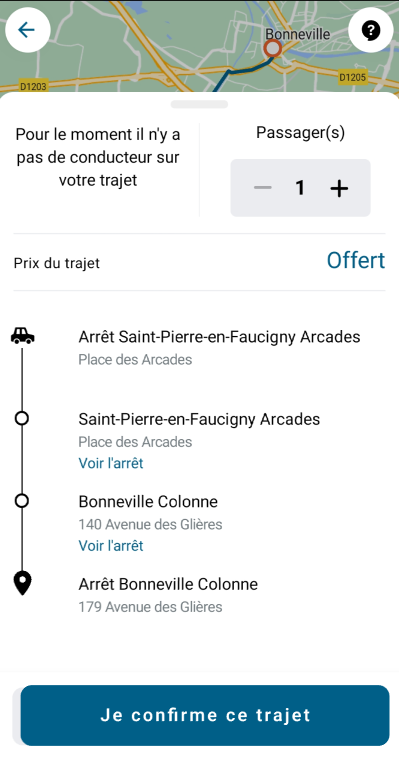399x760 pixels.
Task: Click the car icon at route start
Action: [x=22, y=336]
